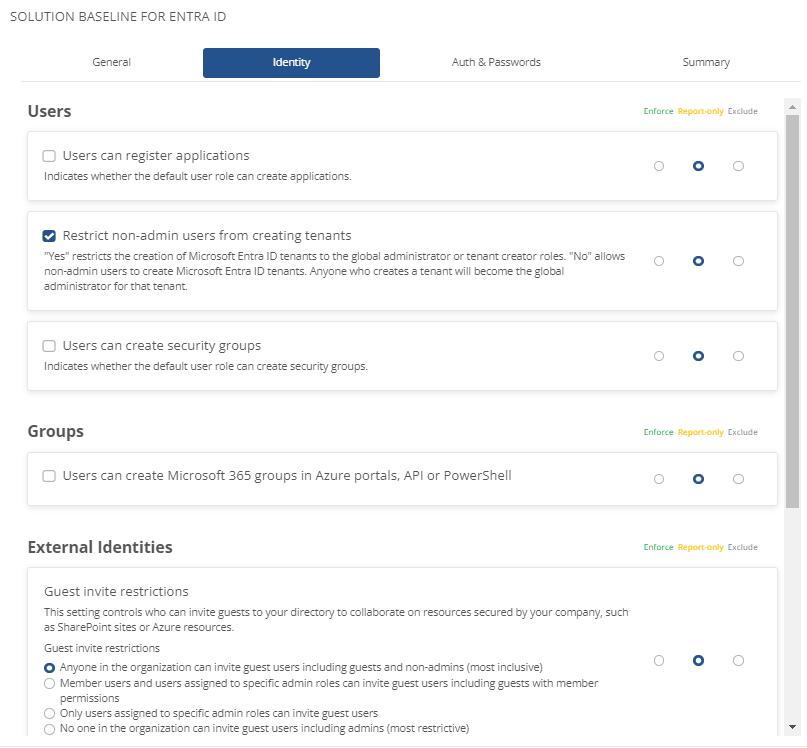Set restrict tenant creation to Enforce

click(x=658, y=261)
